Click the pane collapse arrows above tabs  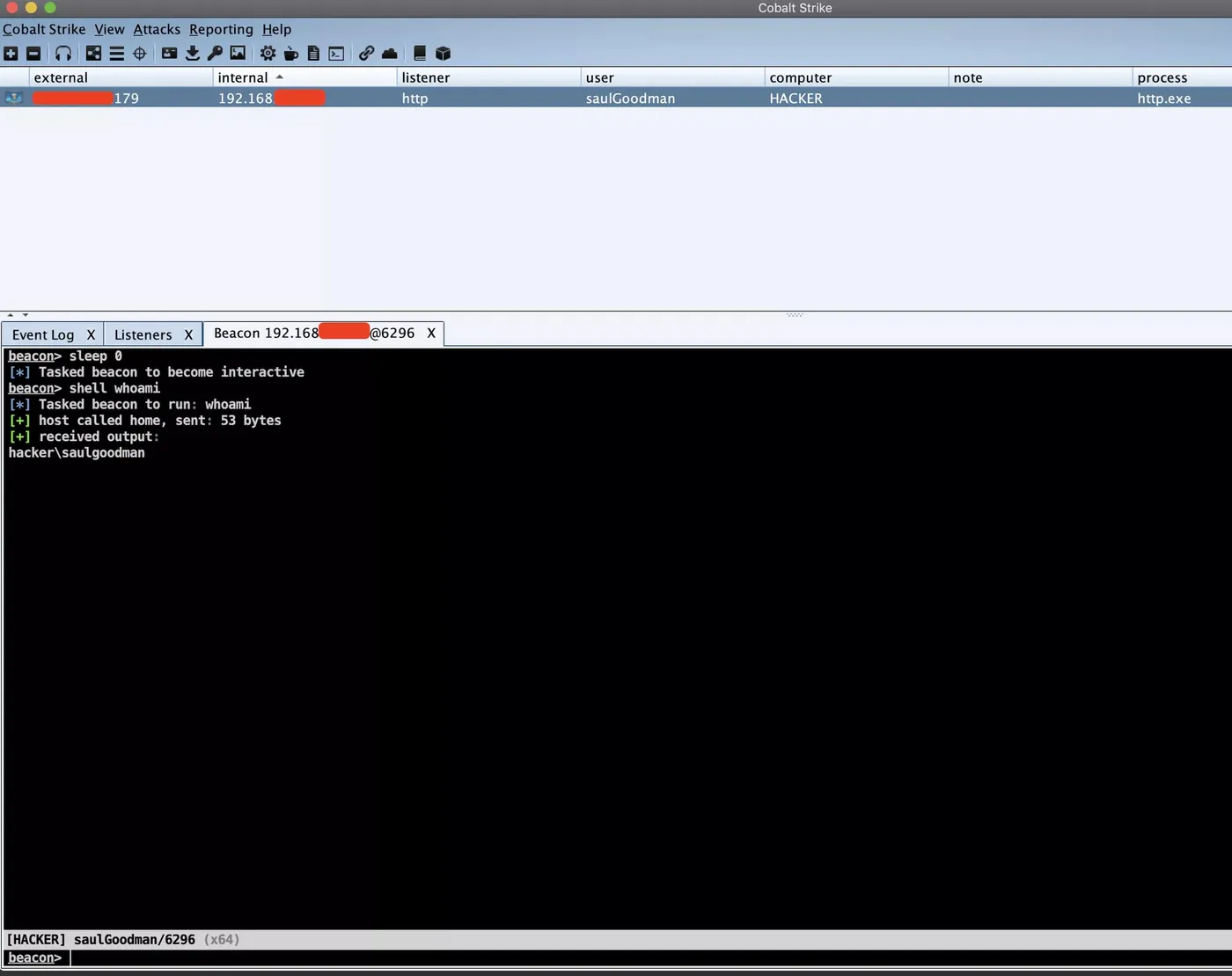pos(18,314)
